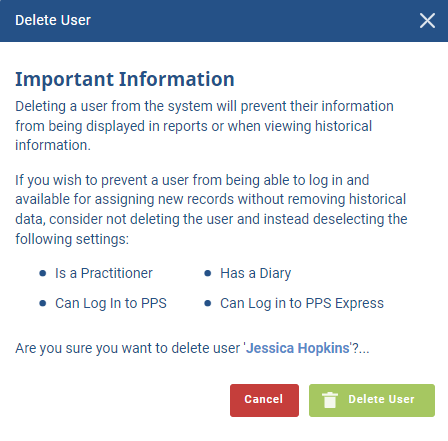Screen dimensions: 448x441
Task: Click the bullet dot beside 'Has a Diary'
Action: coord(208,273)
